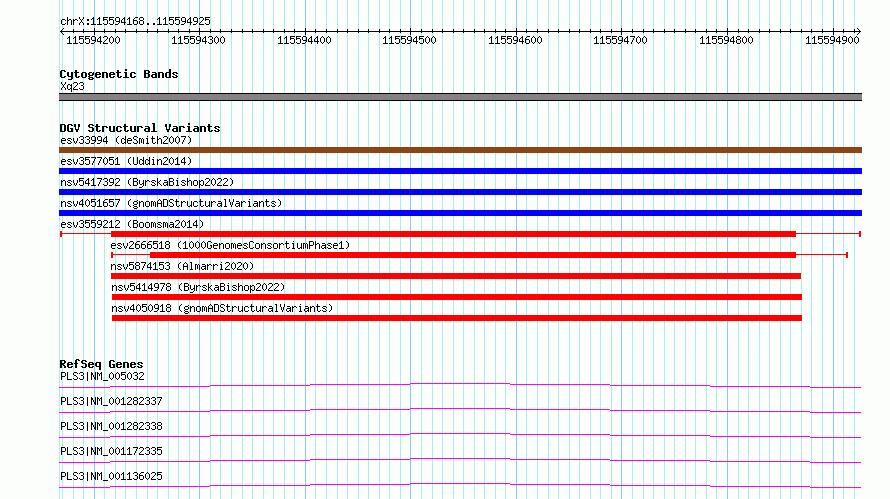This screenshot has width=890, height=499.
Task: Click the magenta PLS3|NM_001136025 intron line
Action: pyautogui.click(x=460, y=486)
